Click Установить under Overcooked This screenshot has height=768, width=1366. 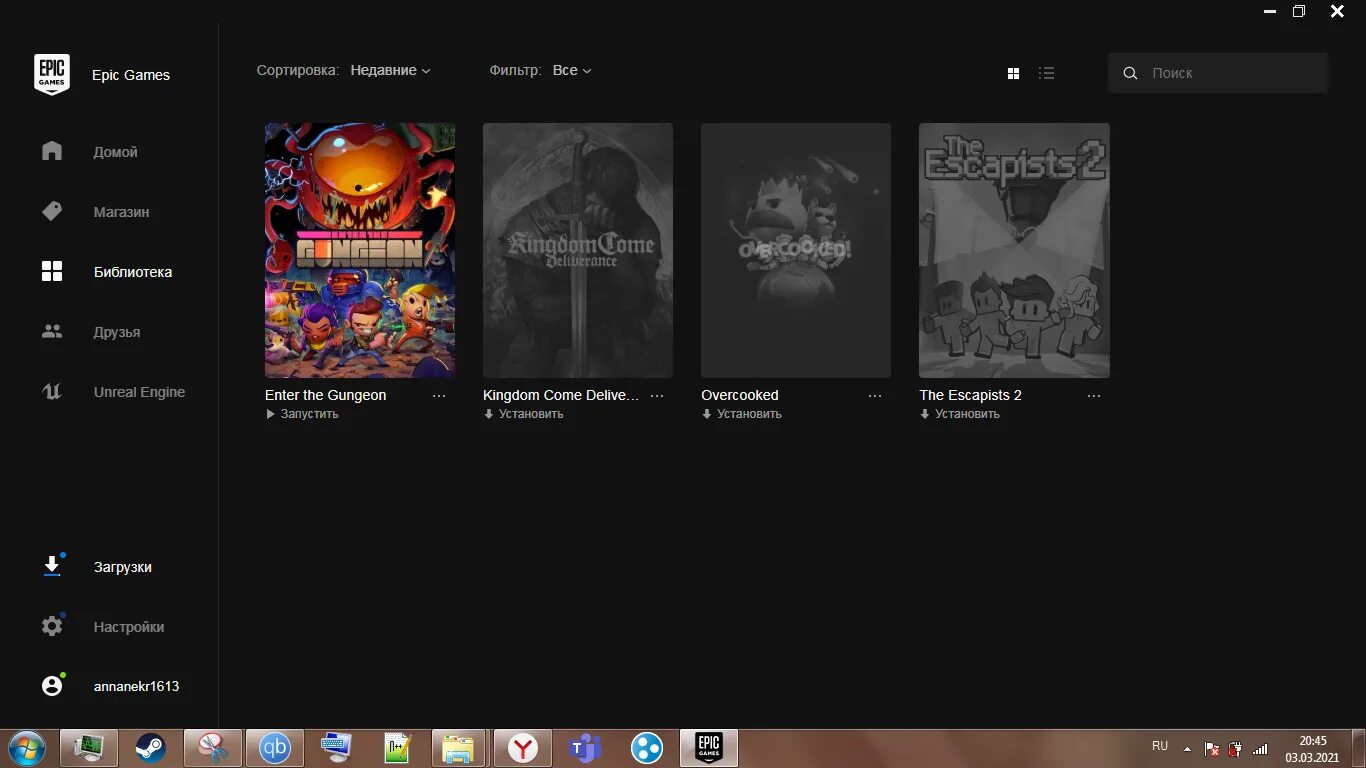741,414
